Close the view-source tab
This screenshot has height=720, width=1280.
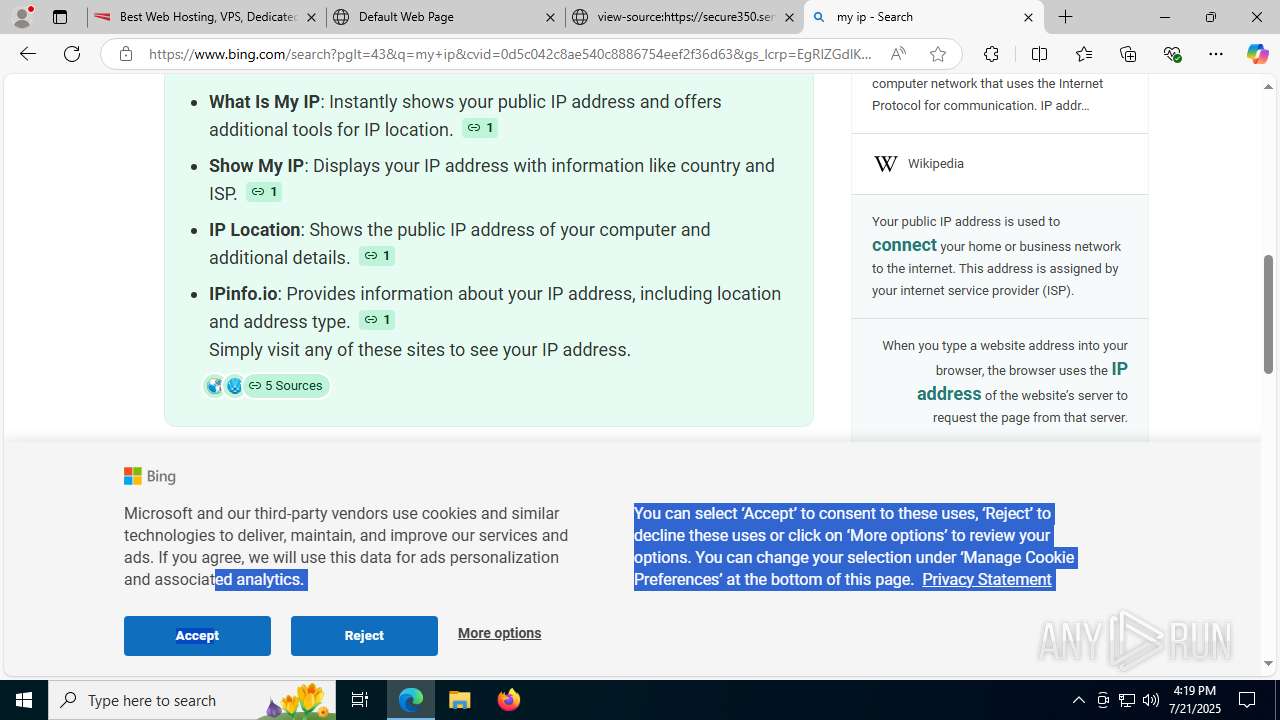click(789, 17)
